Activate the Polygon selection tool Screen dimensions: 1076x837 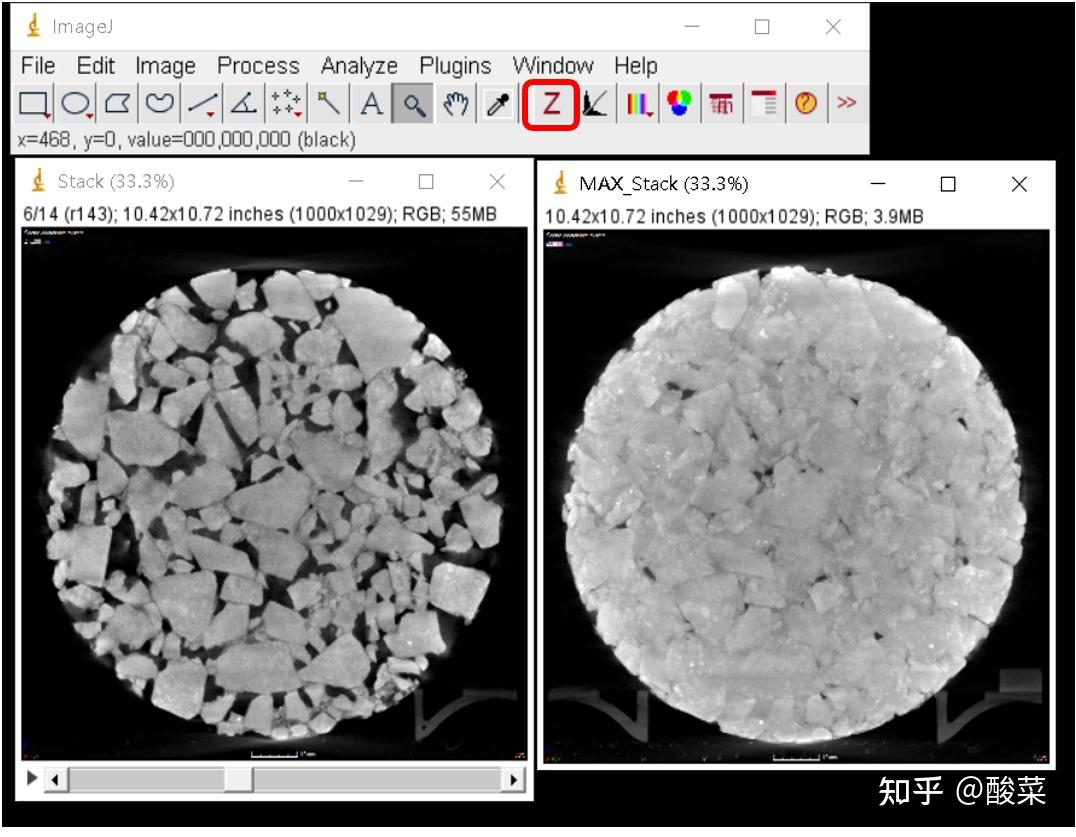[x=115, y=102]
